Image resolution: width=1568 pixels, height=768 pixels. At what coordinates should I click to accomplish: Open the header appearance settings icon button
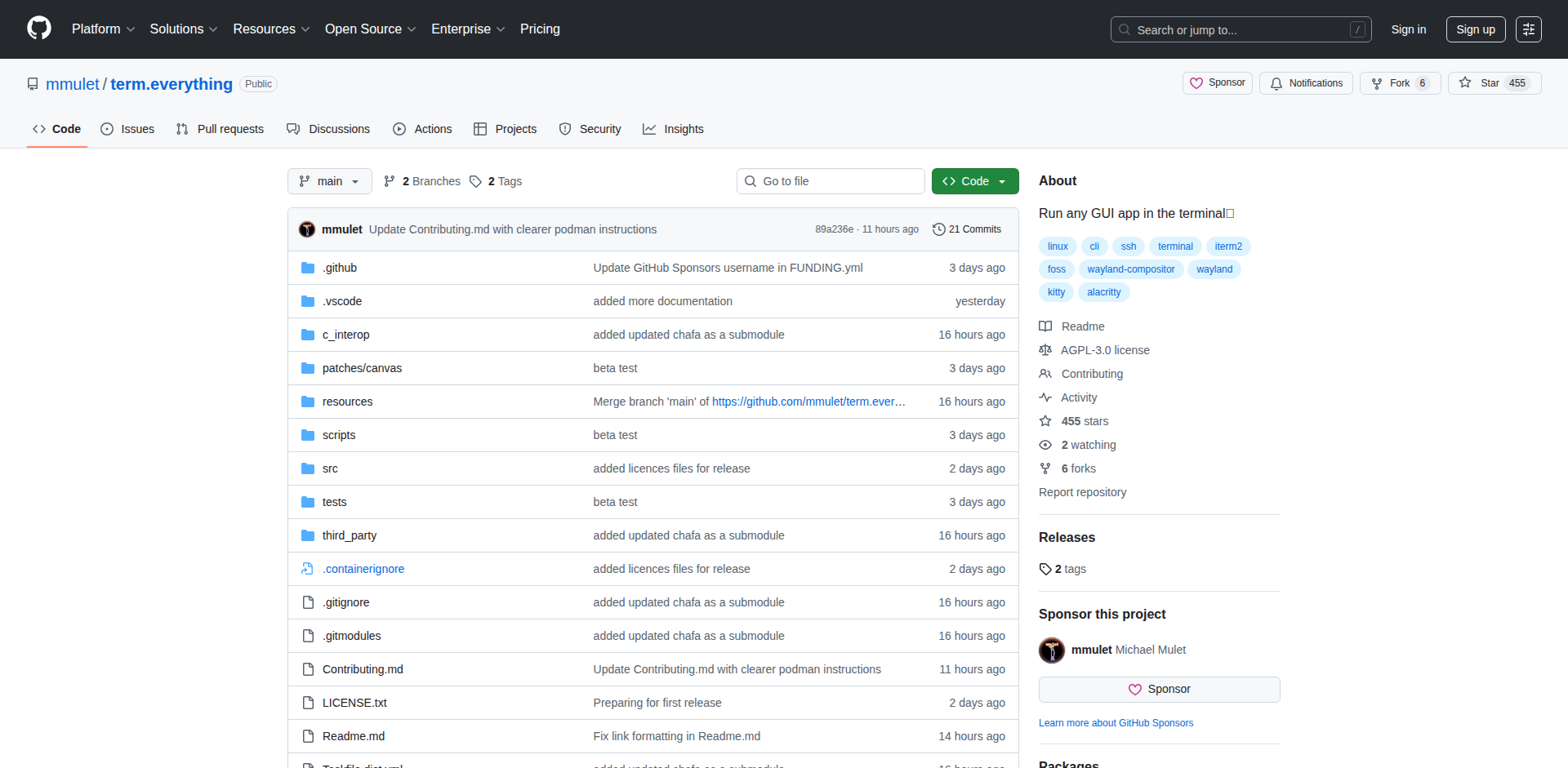[x=1529, y=29]
